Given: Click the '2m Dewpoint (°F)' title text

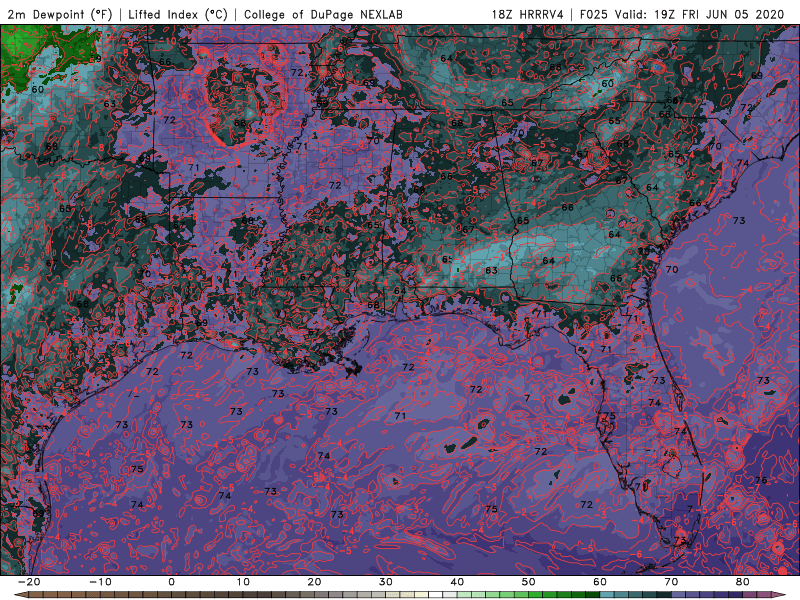Looking at the screenshot, I should click(60, 14).
